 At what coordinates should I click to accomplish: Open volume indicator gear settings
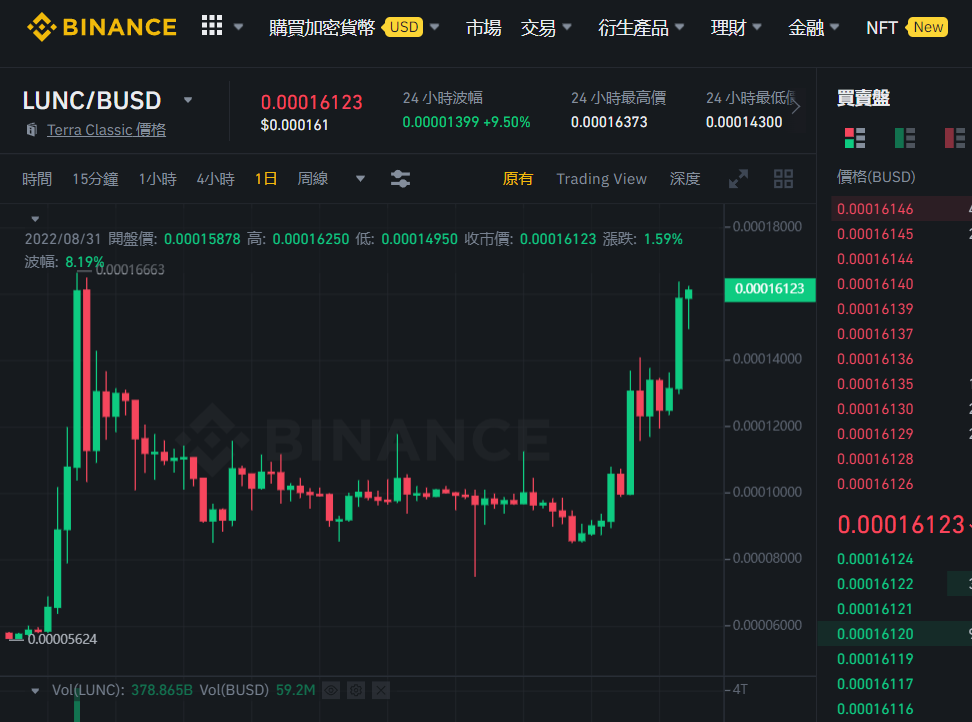pos(356,690)
